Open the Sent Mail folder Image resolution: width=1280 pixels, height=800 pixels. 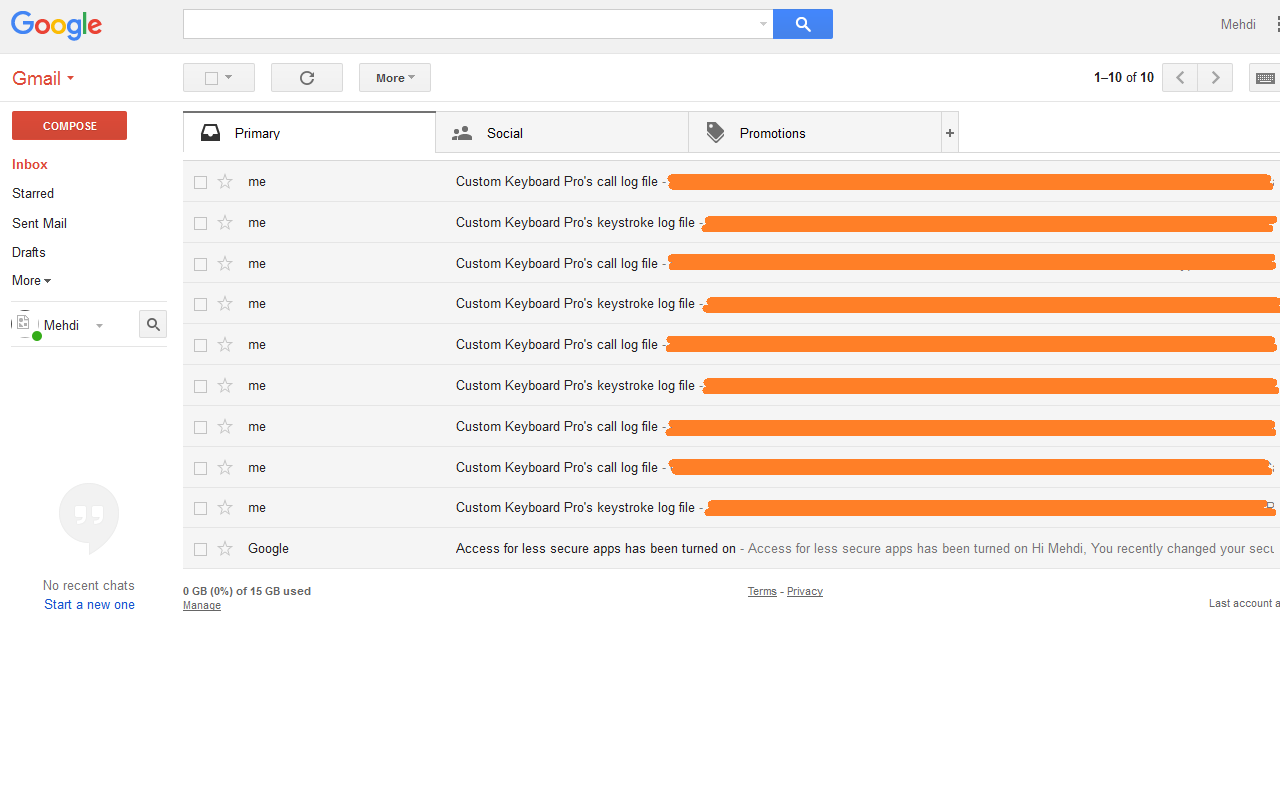[39, 223]
